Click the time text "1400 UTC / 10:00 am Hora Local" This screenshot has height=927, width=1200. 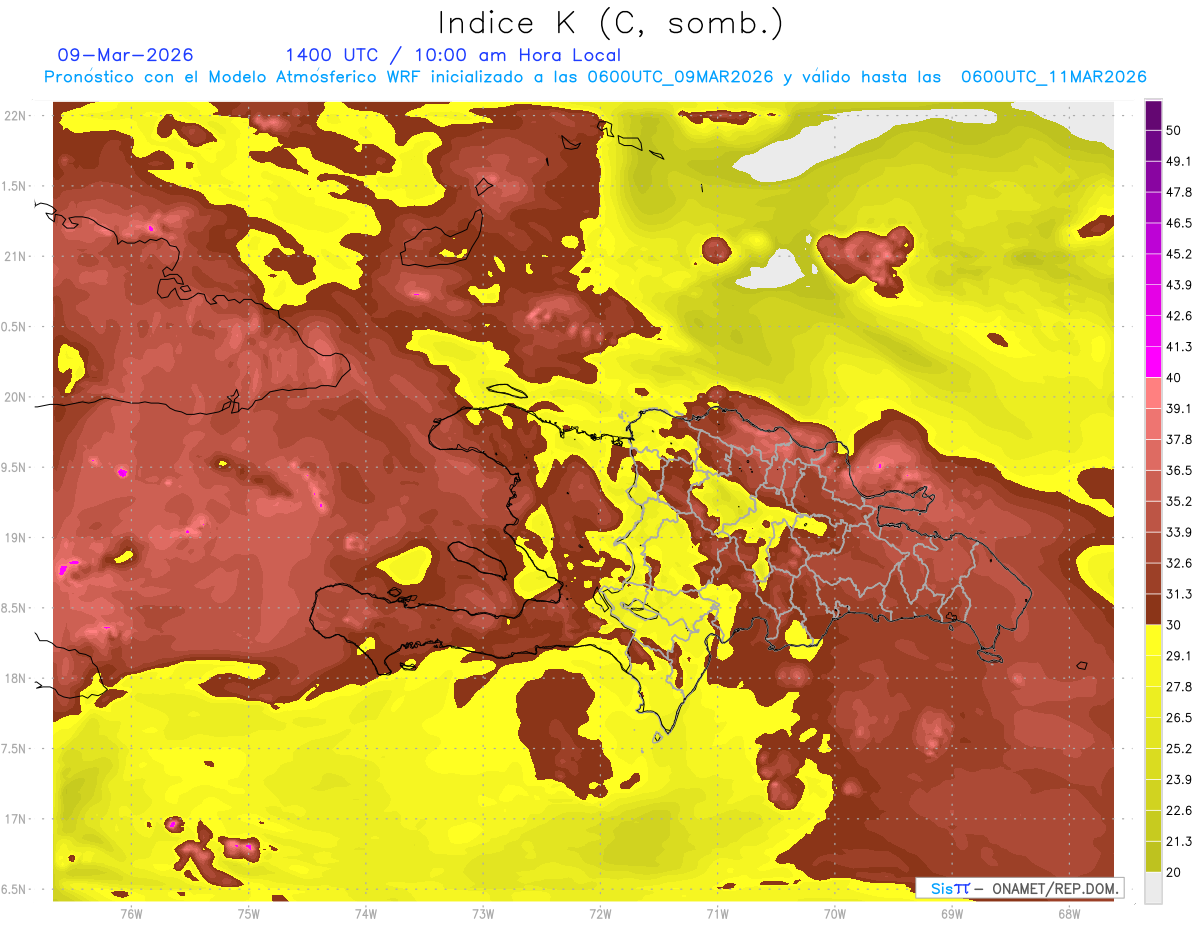(453, 55)
